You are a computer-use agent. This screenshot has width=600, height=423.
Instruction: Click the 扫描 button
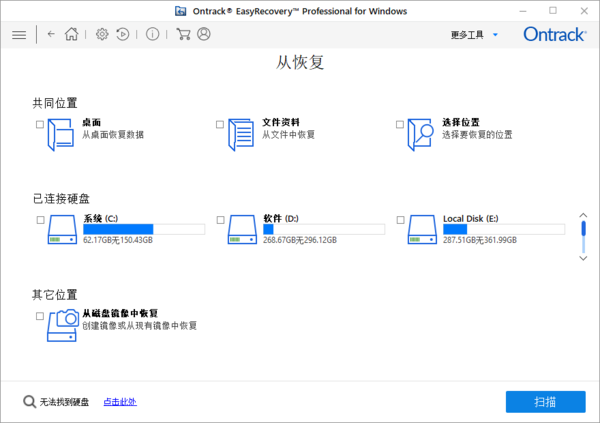click(545, 401)
